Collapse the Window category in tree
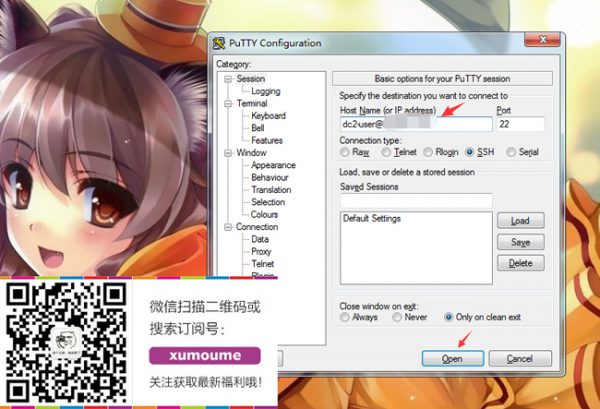The width and height of the screenshot is (600, 409). coord(228,153)
